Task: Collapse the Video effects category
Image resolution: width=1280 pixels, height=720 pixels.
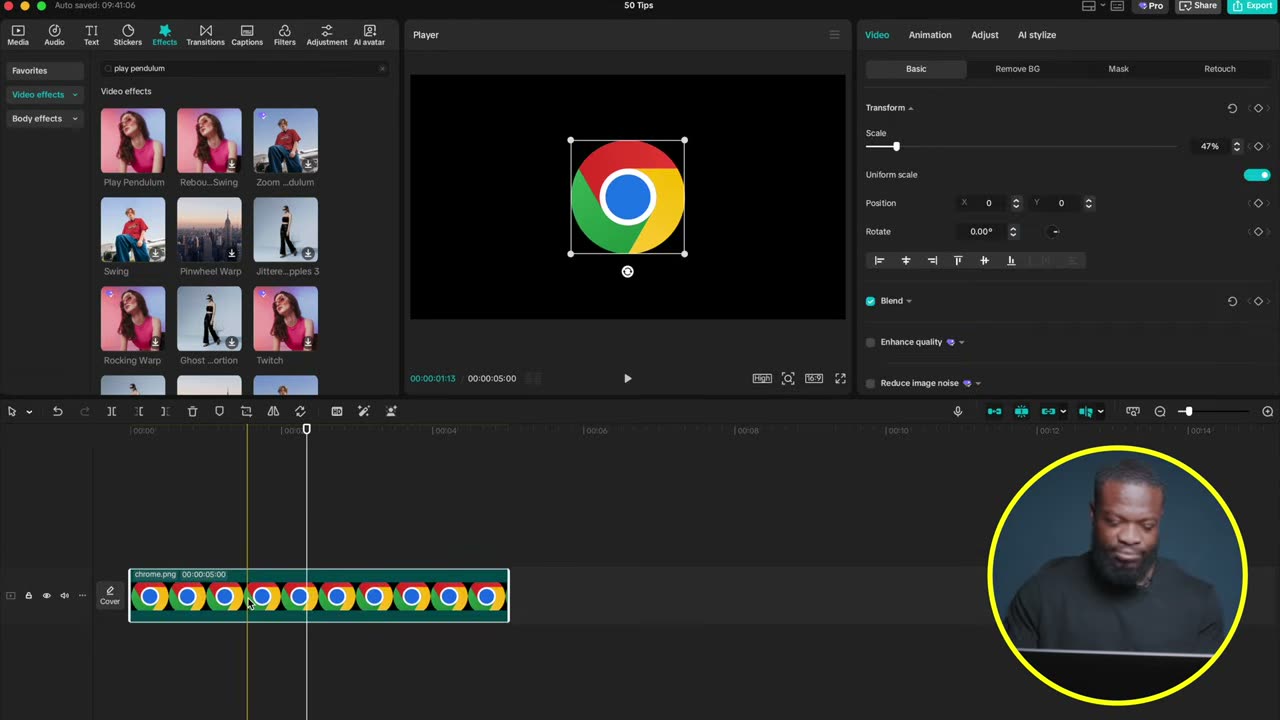Action: pyautogui.click(x=74, y=95)
